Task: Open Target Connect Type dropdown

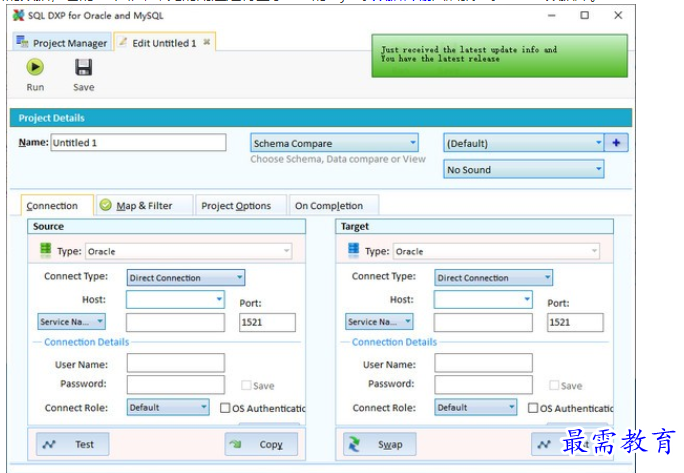Action: [494, 278]
